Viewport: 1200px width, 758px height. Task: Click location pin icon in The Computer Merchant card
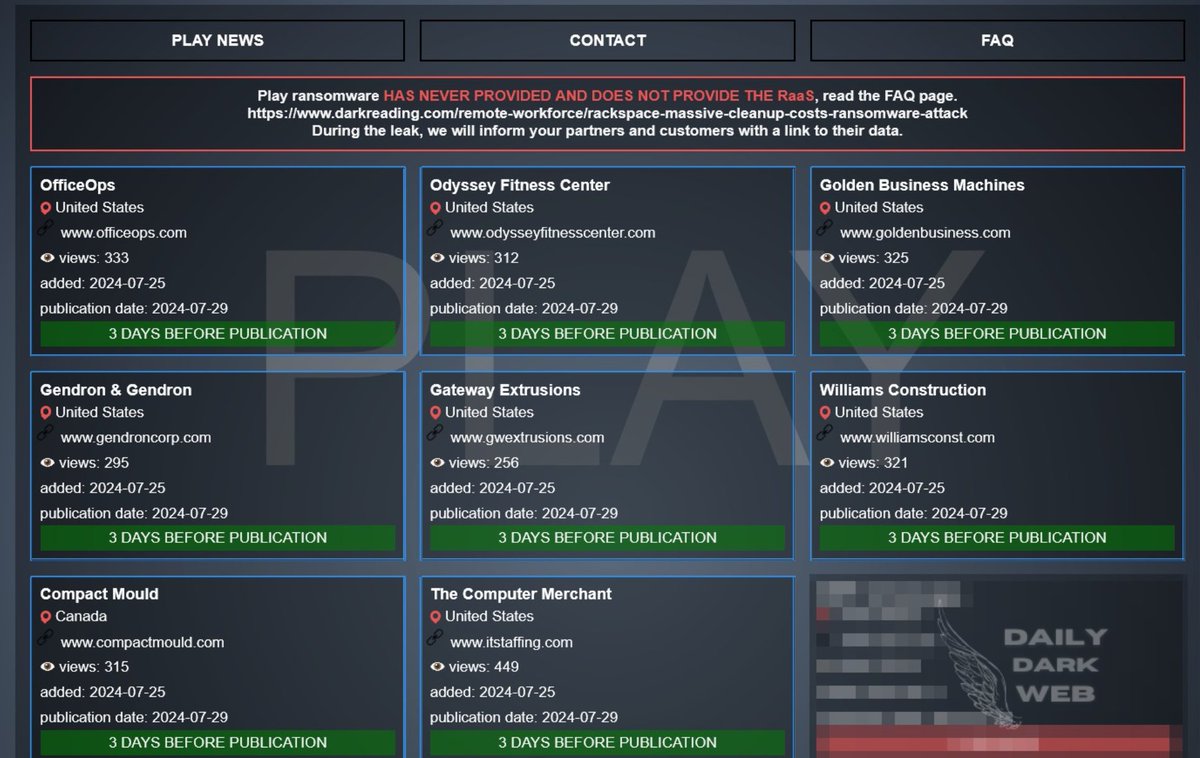click(435, 617)
